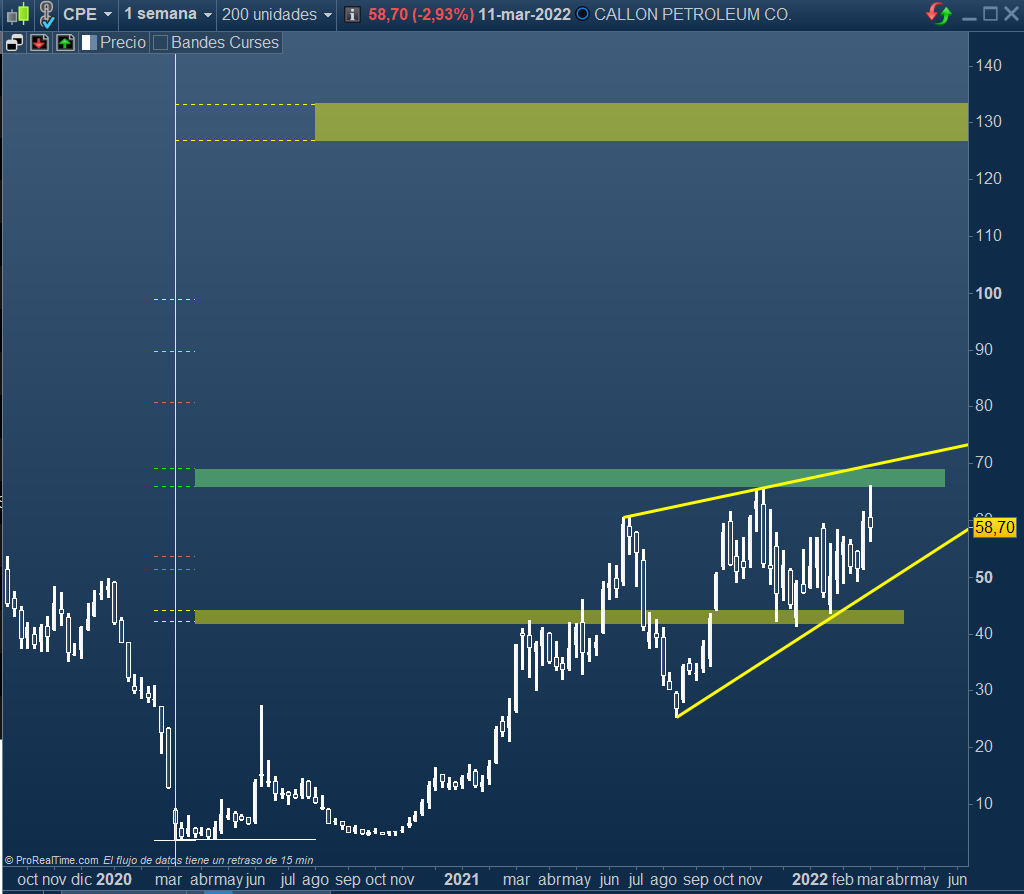Screen dimensions: 1024x894
Task: Open the Precio indicator settings
Action: [123, 42]
